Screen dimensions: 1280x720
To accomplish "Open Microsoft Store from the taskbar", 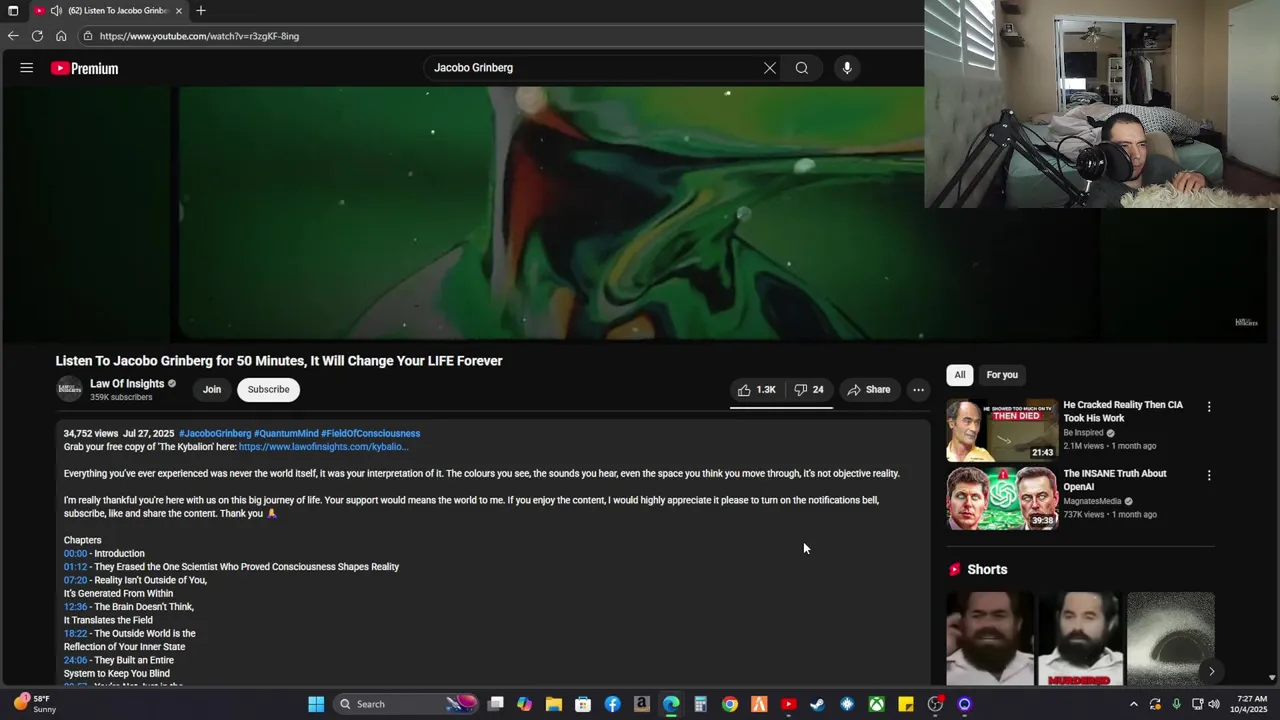I will (x=583, y=704).
